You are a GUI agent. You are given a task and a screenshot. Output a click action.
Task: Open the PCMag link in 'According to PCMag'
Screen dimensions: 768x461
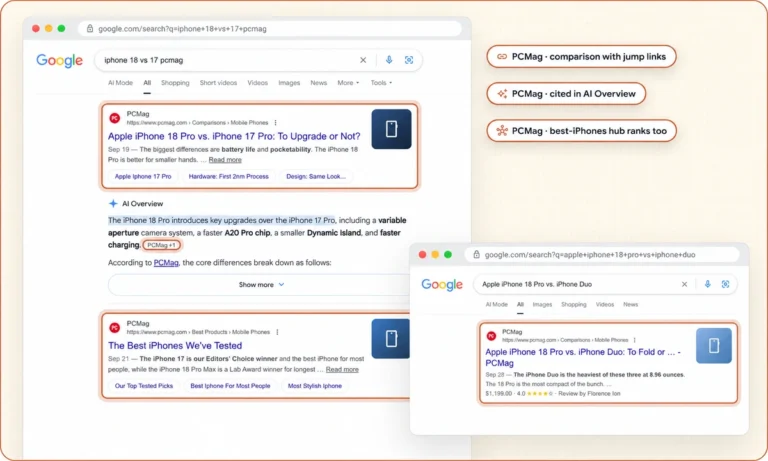pyautogui.click(x=166, y=263)
